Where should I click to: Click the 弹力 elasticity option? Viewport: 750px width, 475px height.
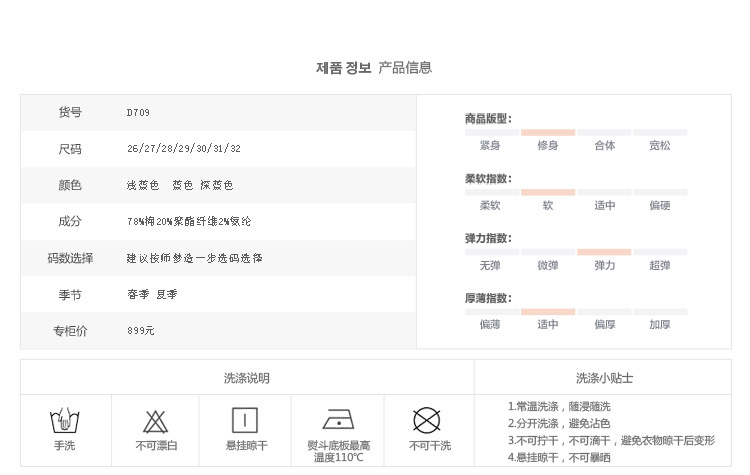(x=605, y=265)
